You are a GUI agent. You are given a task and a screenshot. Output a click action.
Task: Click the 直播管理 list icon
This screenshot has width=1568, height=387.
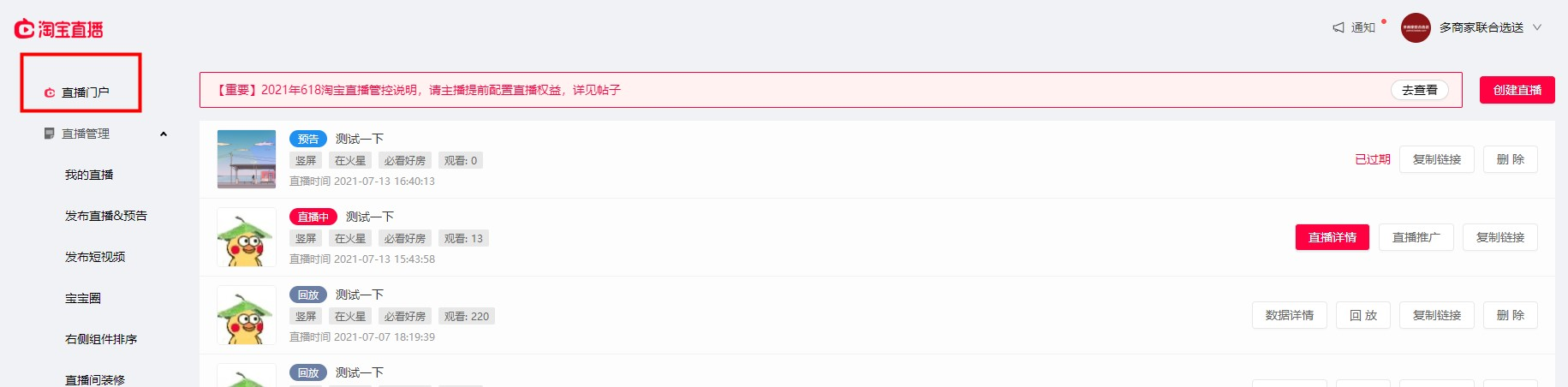tap(50, 134)
